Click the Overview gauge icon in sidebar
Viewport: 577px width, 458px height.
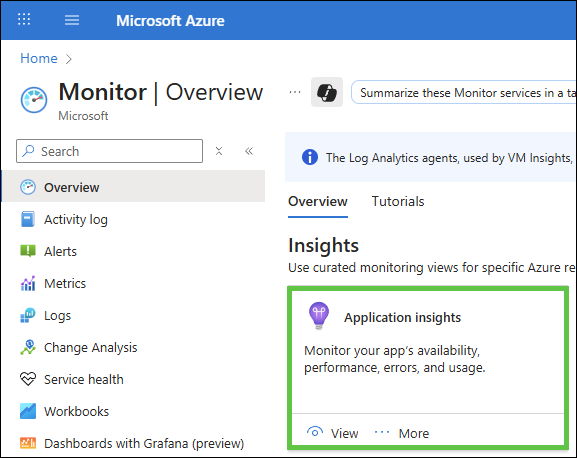[x=28, y=187]
